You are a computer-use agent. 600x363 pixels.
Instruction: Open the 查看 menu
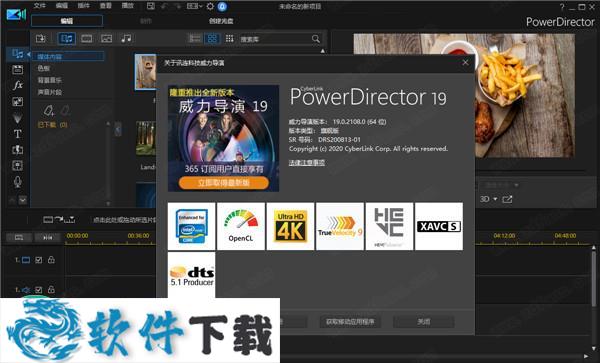[x=106, y=6]
